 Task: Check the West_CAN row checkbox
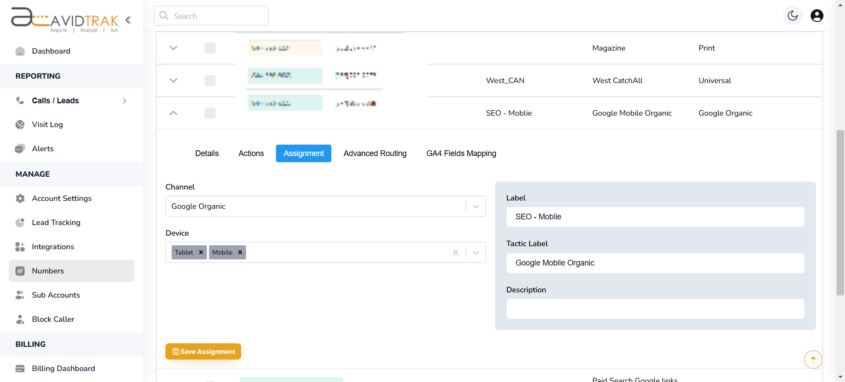click(x=210, y=80)
